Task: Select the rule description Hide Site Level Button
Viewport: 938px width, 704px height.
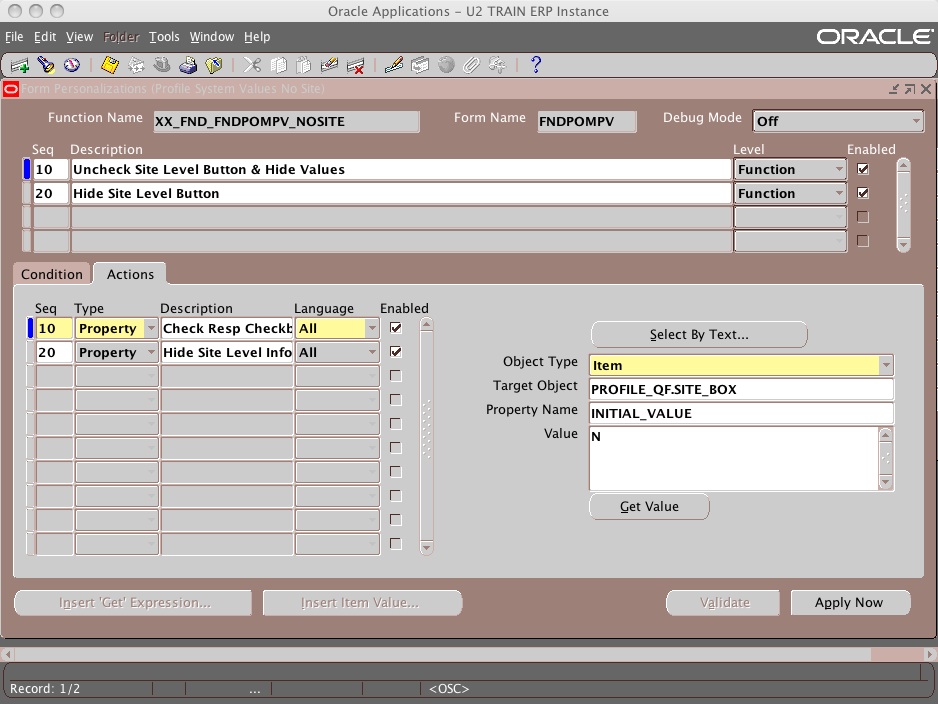Action: click(x=401, y=193)
